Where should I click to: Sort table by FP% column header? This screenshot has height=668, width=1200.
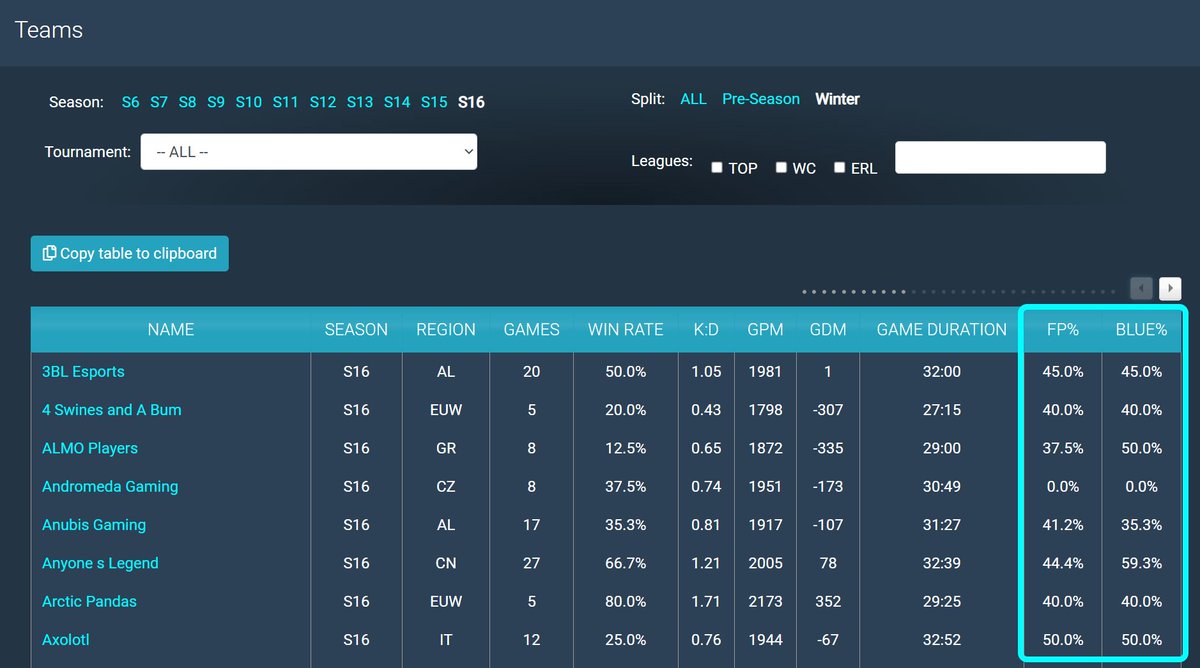point(1063,330)
